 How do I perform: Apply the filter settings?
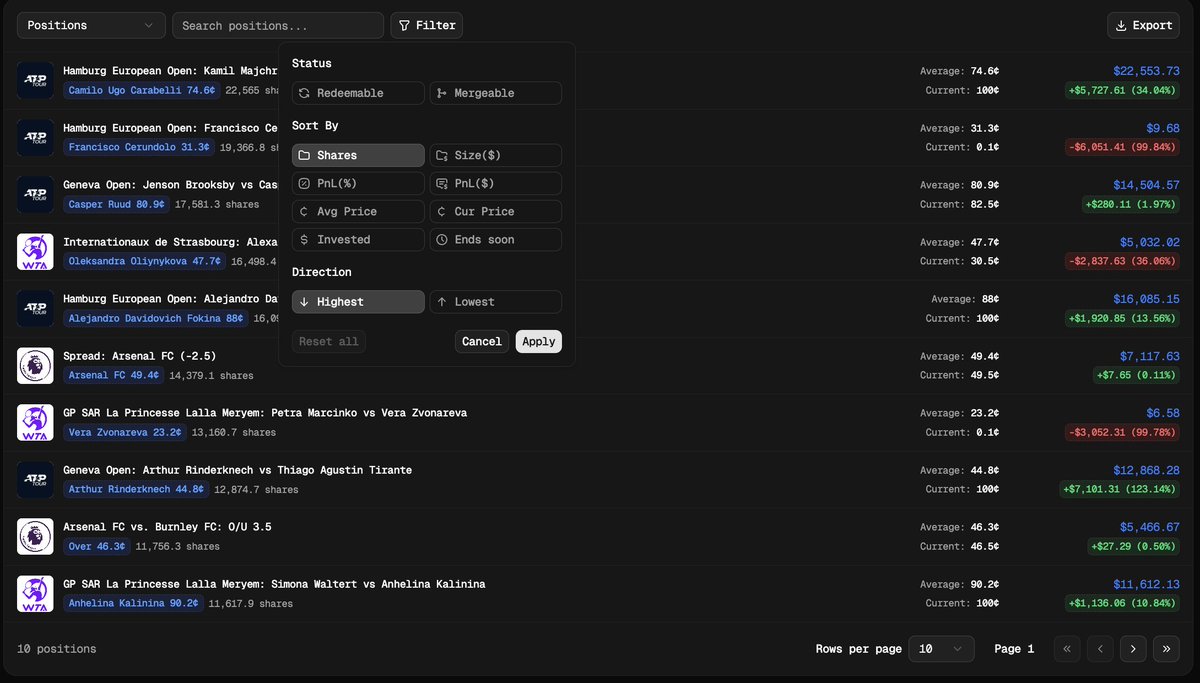539,341
